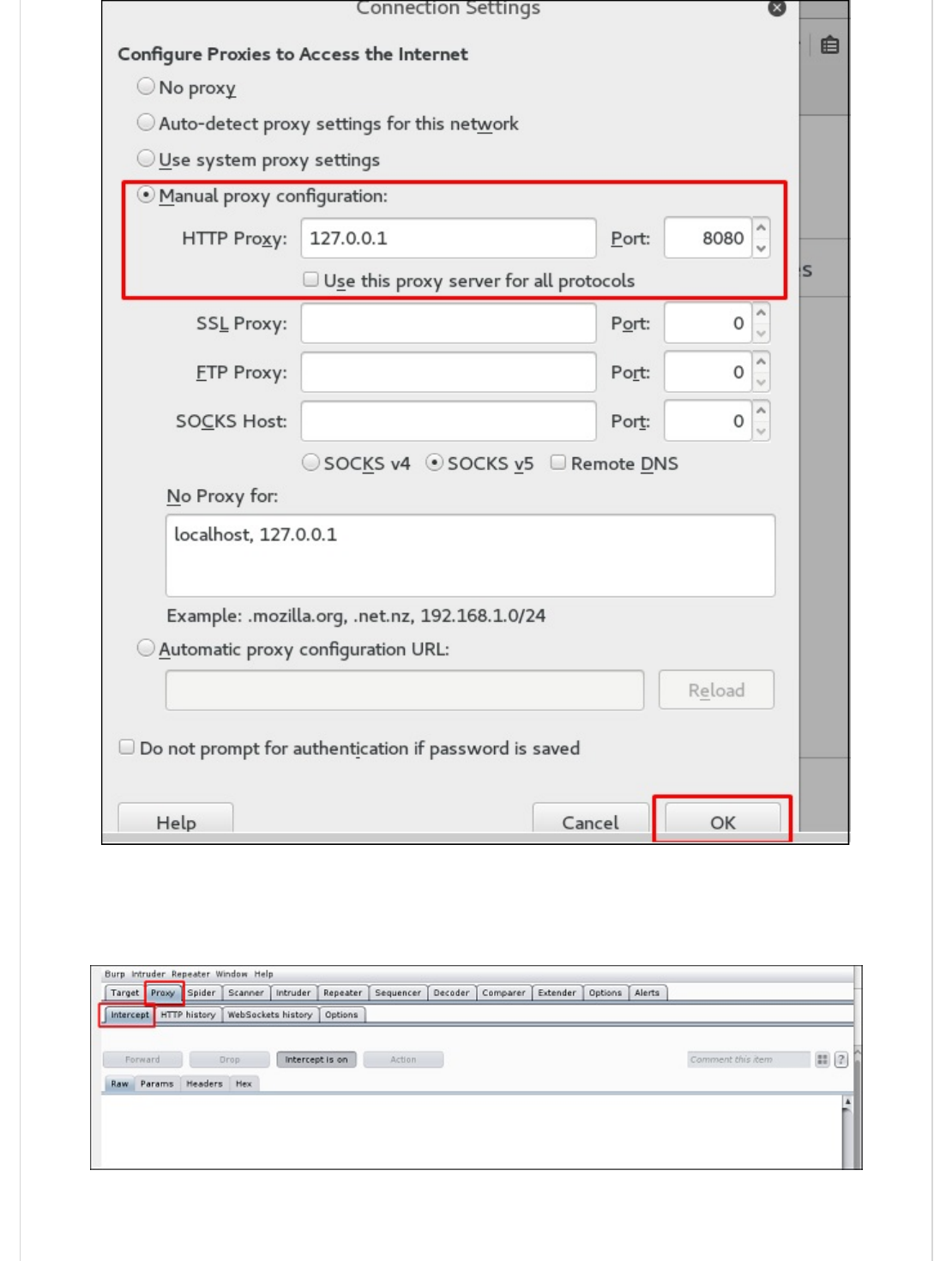The width and height of the screenshot is (952, 1261).
Task: Click the HTTP Proxy port field showing 8080
Action: click(x=708, y=238)
